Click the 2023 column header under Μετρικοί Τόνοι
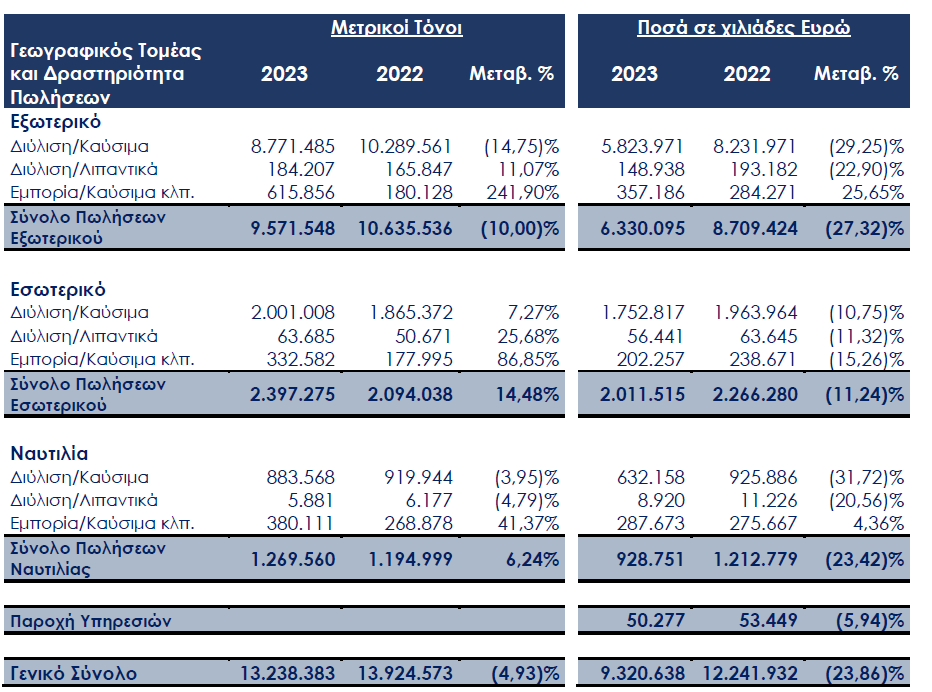The width and height of the screenshot is (932, 692). [285, 74]
